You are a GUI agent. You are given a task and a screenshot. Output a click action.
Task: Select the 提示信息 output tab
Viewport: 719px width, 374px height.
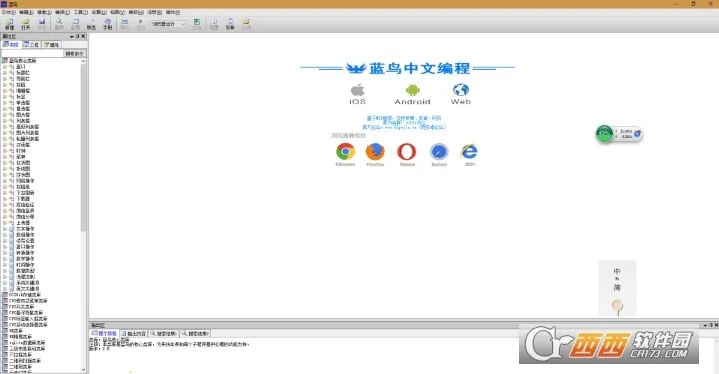[x=104, y=333]
